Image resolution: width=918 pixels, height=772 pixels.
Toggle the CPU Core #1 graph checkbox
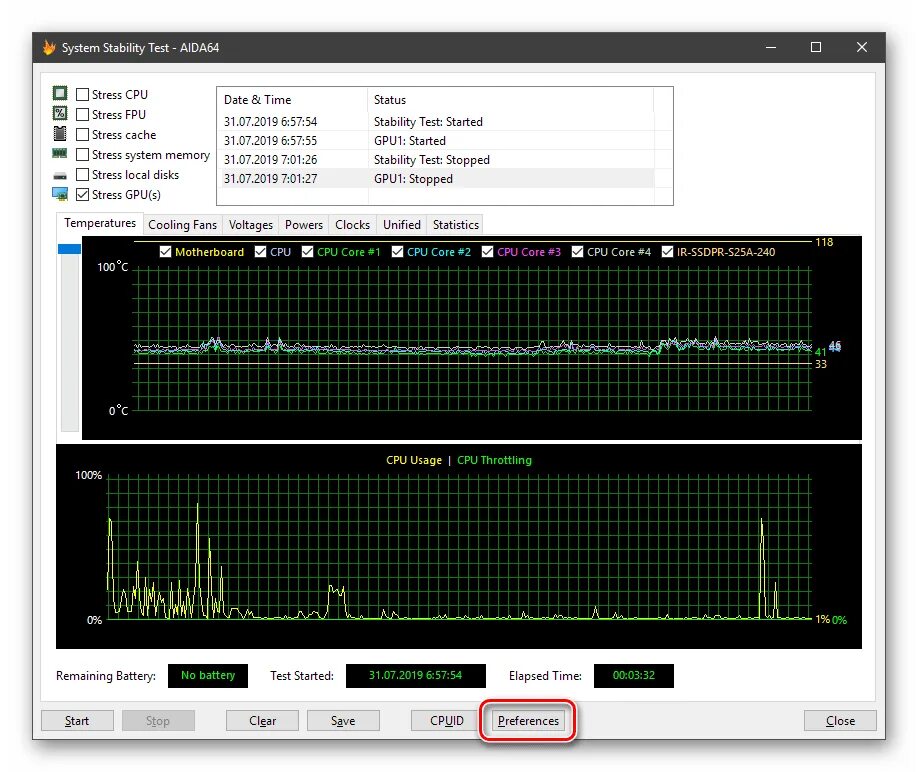pos(307,252)
